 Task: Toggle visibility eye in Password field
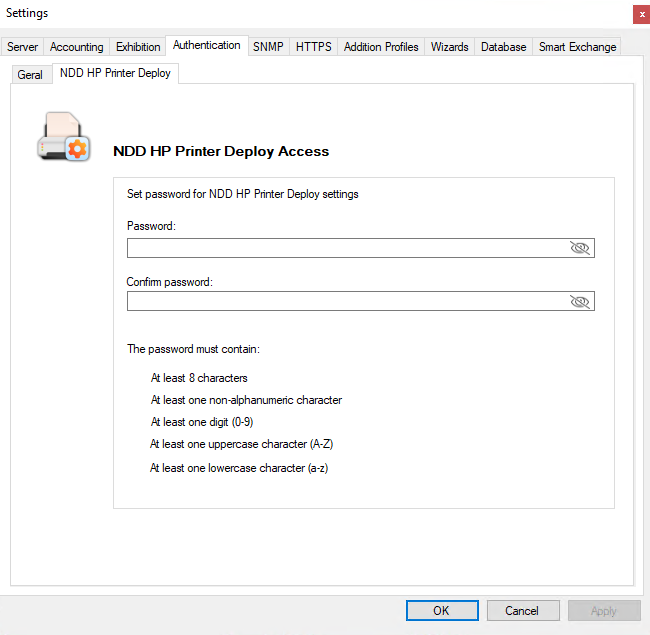pos(580,248)
